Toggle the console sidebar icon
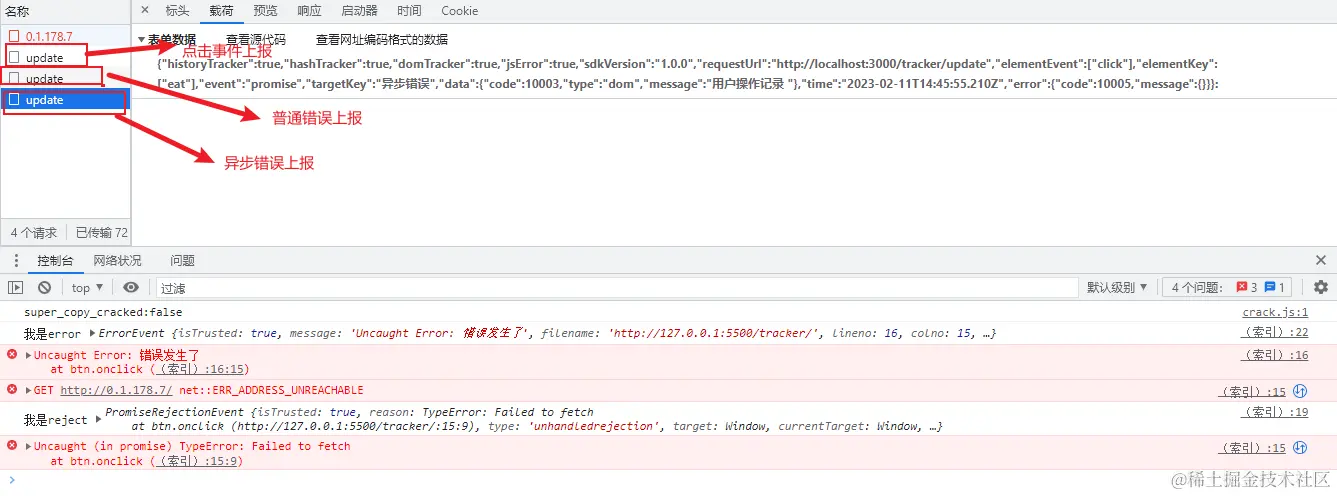This screenshot has width=1337, height=496. click(x=15, y=287)
